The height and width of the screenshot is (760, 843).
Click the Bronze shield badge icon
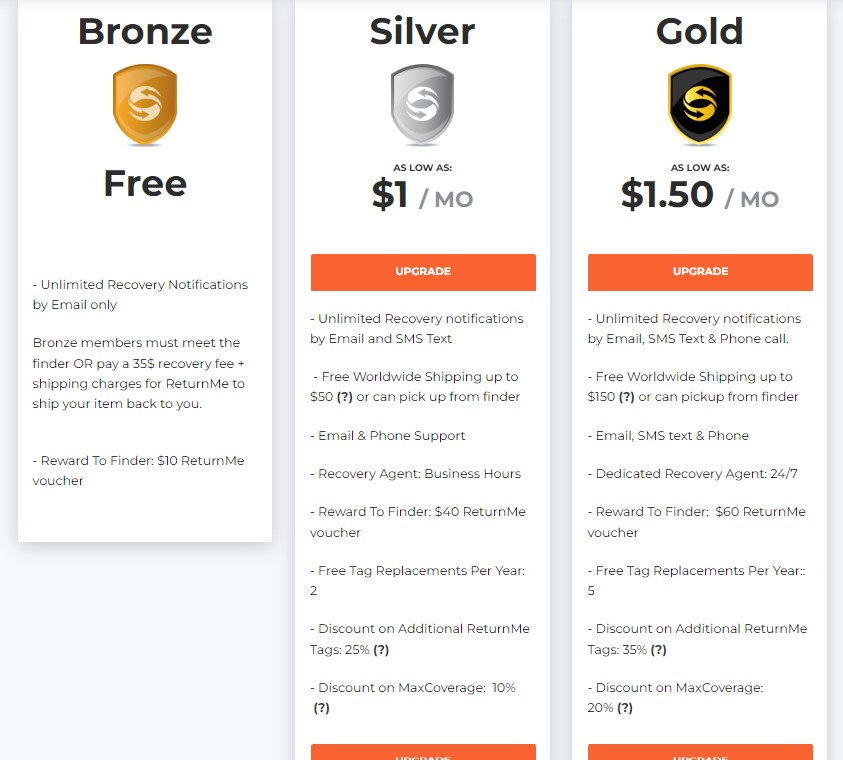click(145, 105)
